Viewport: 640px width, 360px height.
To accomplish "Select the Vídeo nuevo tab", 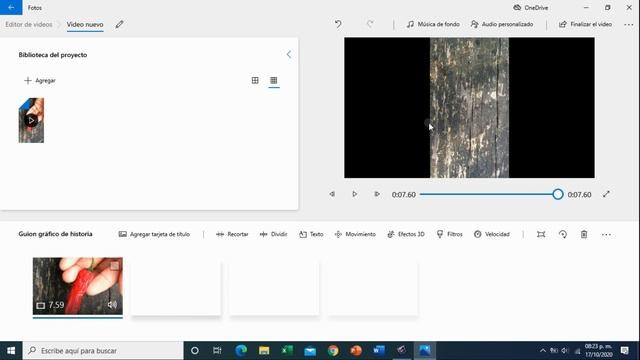I will [x=85, y=24].
